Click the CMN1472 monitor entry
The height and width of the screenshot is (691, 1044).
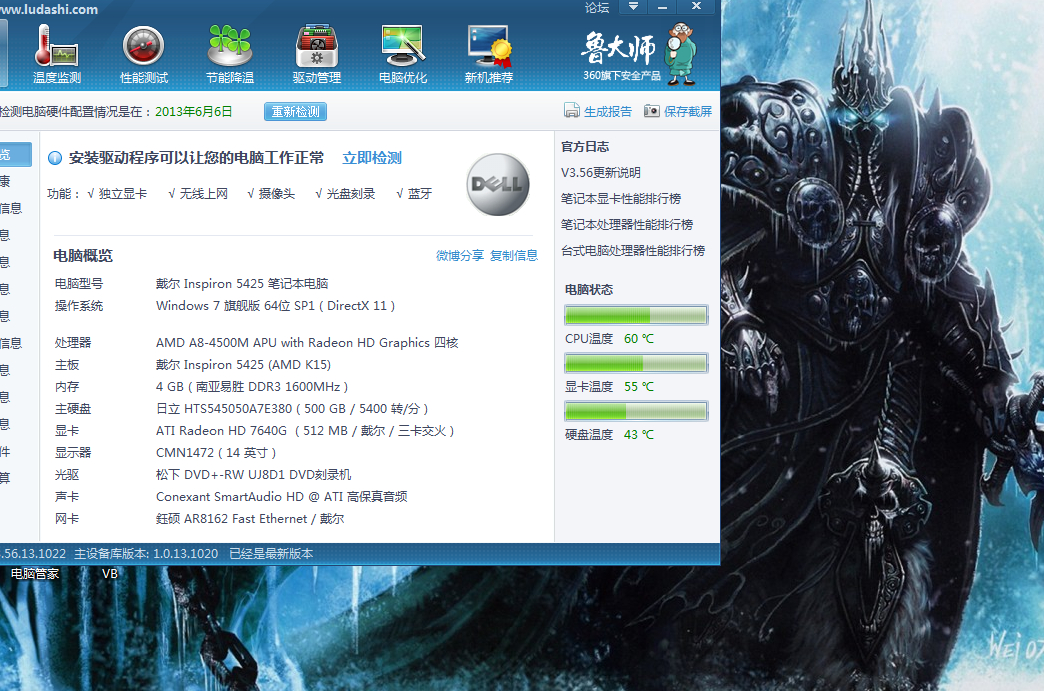point(216,452)
